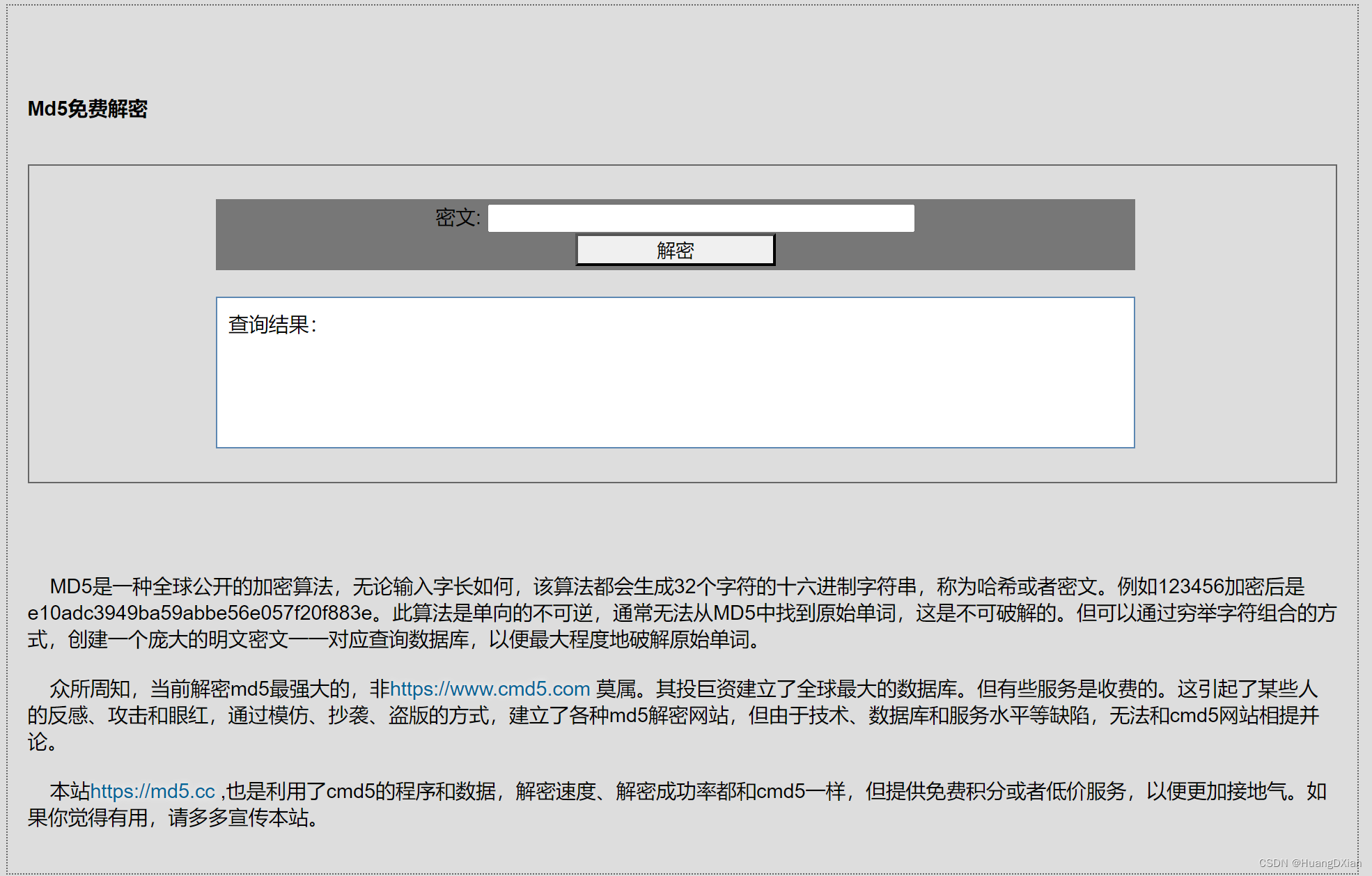Select the 密文 label text
The height and width of the screenshot is (876, 1372).
pos(456,218)
